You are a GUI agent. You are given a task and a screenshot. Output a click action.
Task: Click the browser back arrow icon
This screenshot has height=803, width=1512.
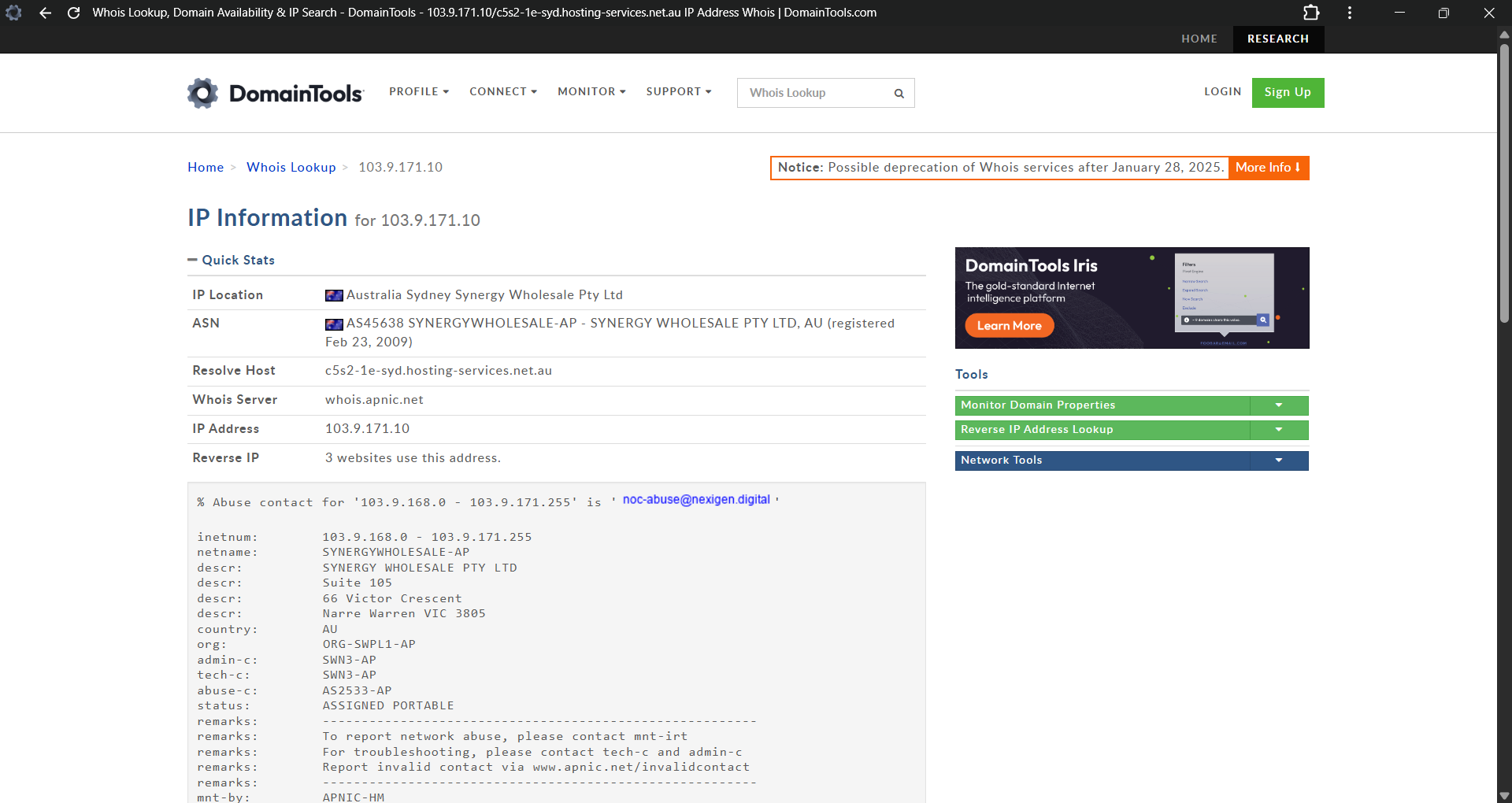(x=45, y=13)
